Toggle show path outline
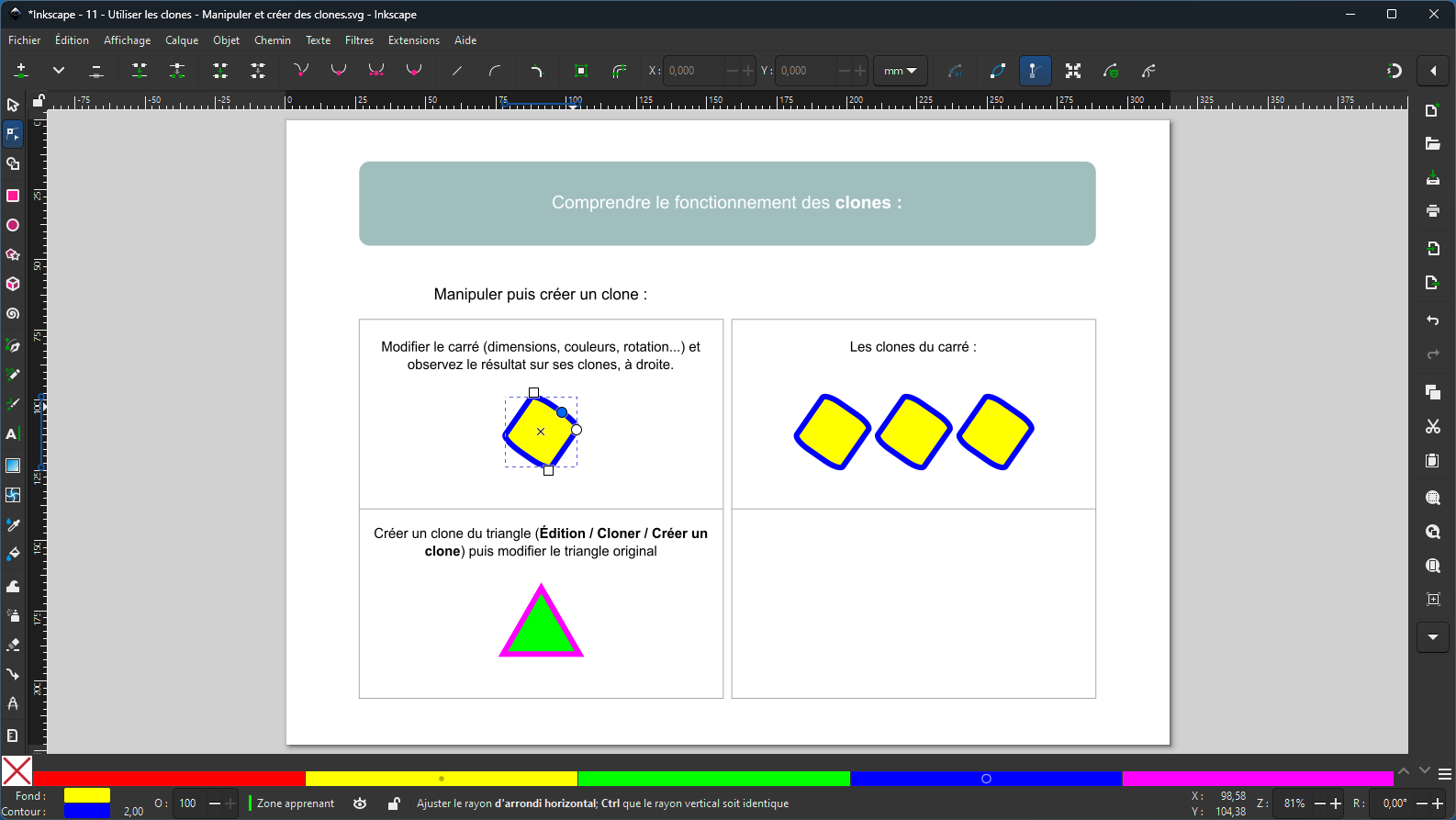The height and width of the screenshot is (820, 1456). tap(998, 71)
